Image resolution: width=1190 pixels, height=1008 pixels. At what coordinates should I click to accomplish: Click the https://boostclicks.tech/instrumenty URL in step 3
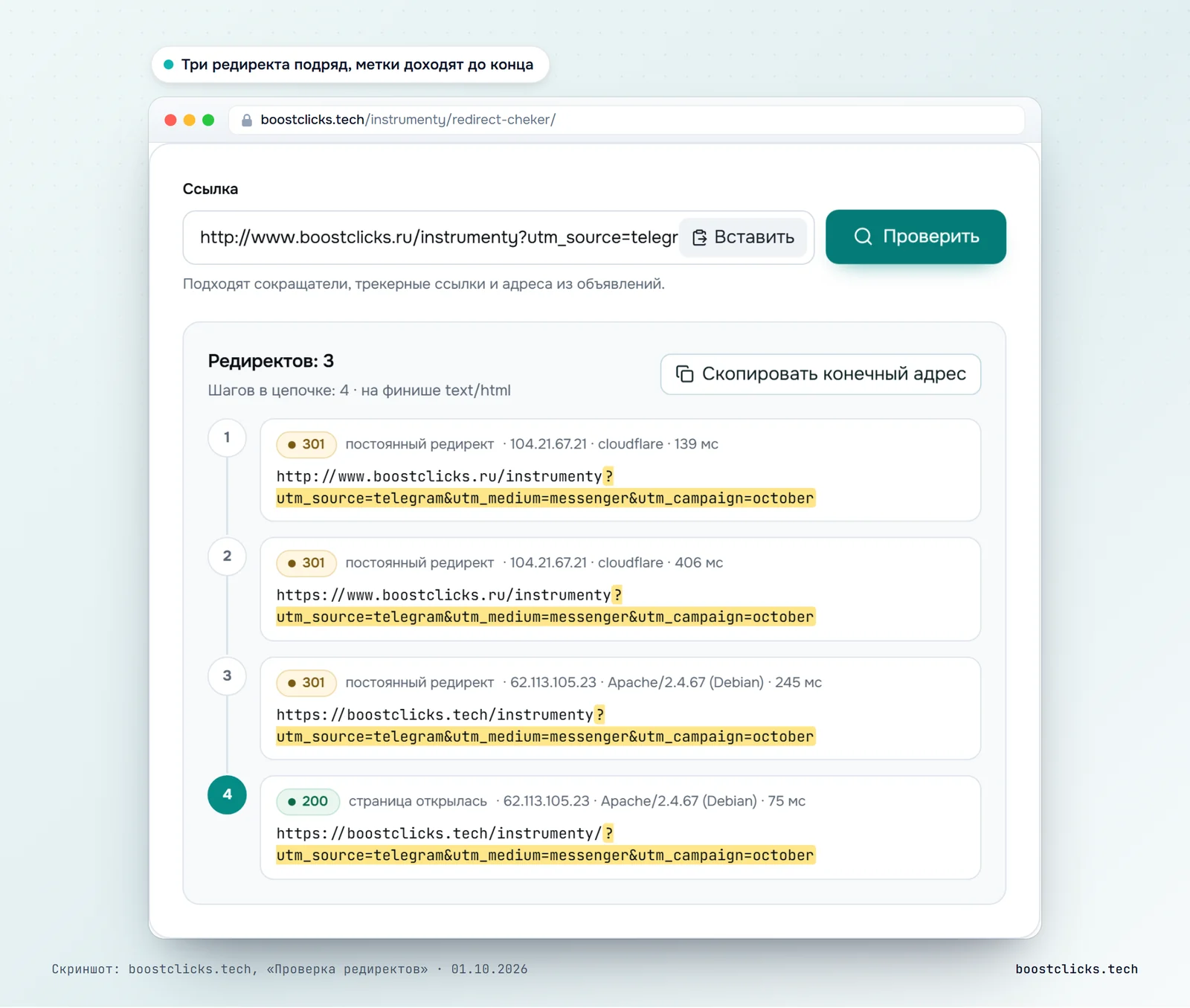(434, 715)
